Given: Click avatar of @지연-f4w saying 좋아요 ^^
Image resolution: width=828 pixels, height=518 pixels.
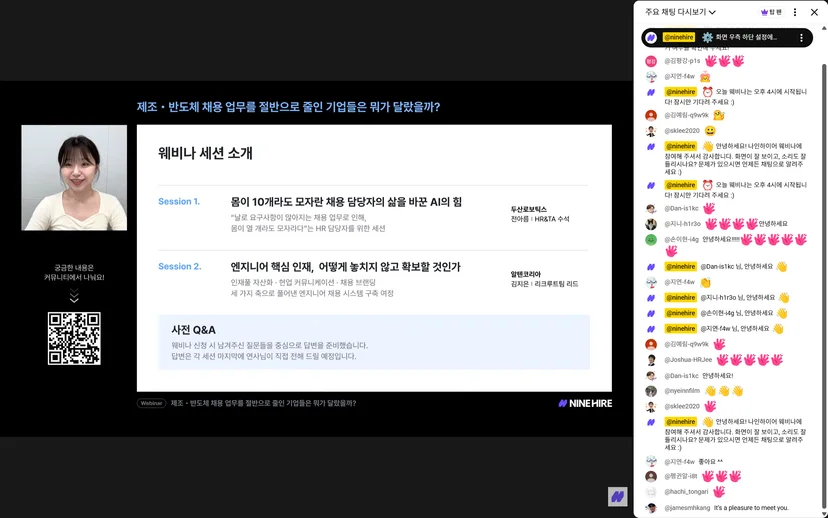Looking at the screenshot, I should [651, 461].
